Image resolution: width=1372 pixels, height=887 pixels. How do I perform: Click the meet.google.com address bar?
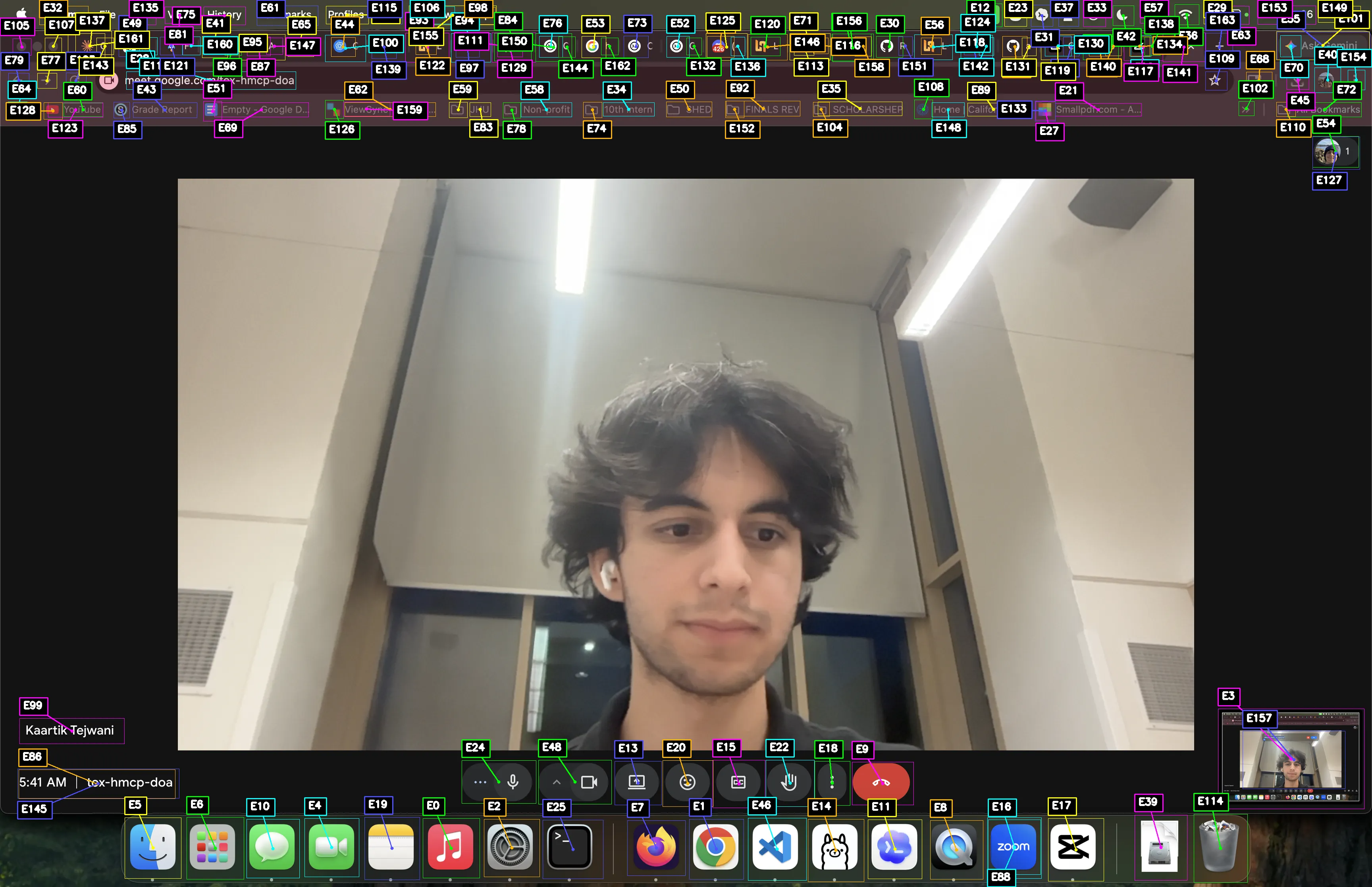pos(210,80)
